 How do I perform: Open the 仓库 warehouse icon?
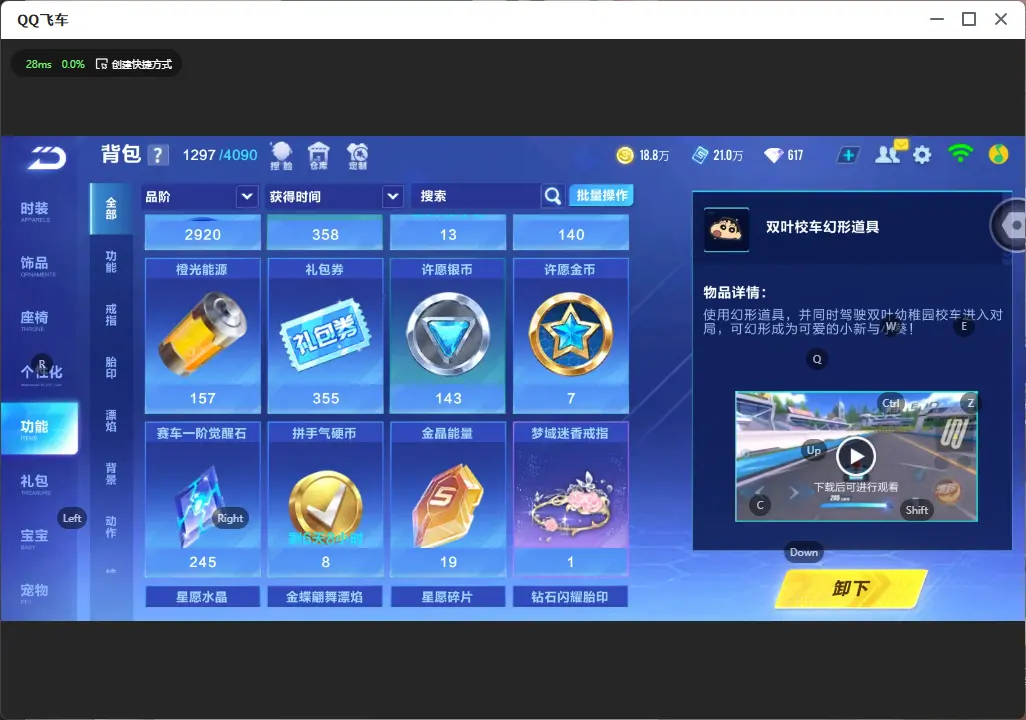click(x=319, y=156)
